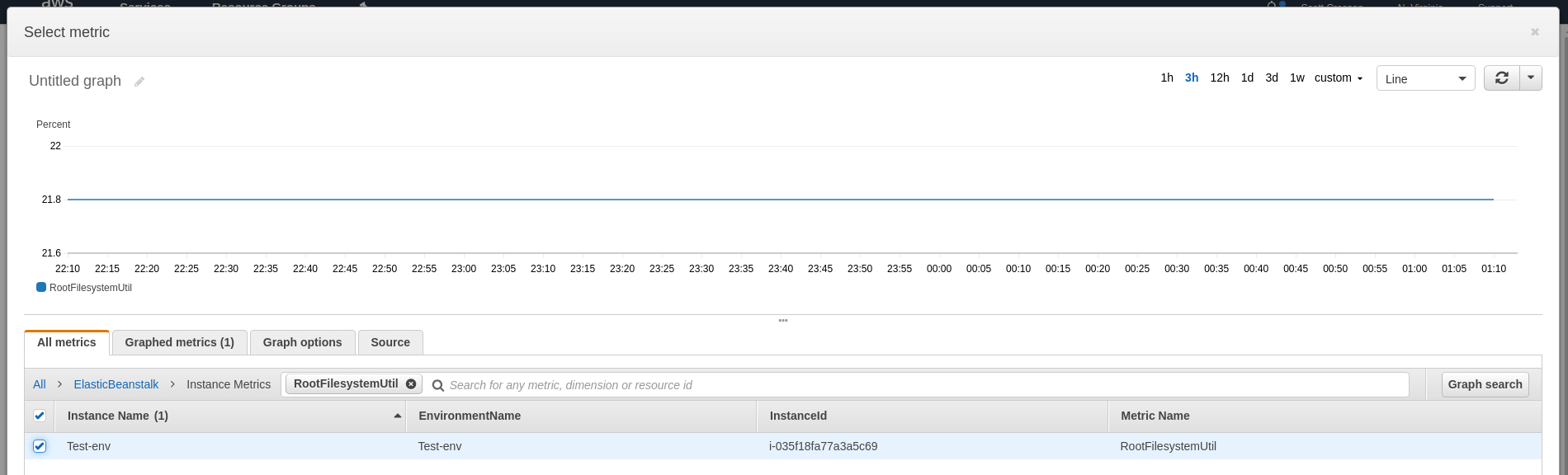Open the Graph options tab

tap(302, 342)
